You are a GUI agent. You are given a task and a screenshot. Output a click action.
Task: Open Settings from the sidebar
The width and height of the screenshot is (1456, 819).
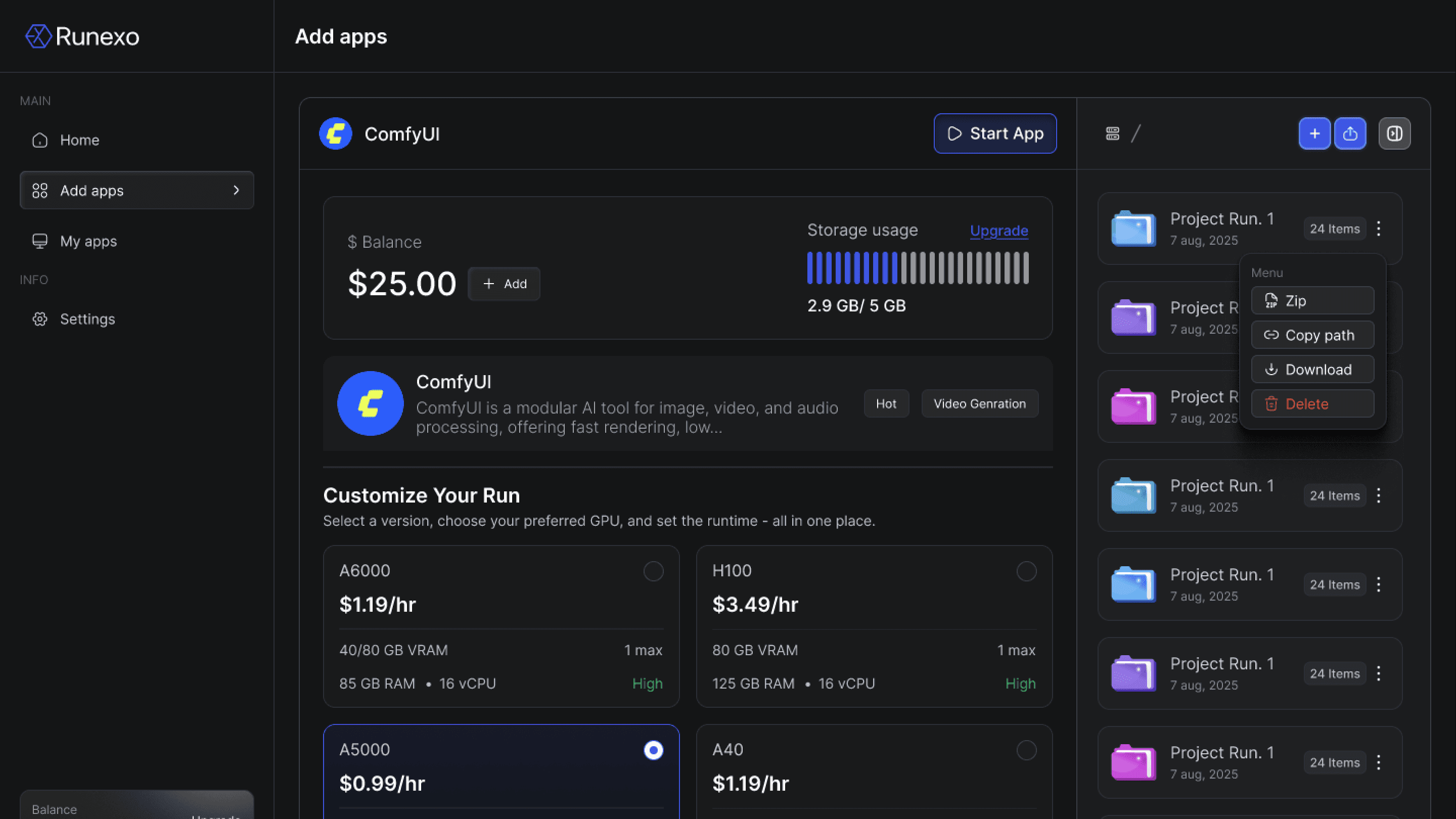[x=87, y=319]
